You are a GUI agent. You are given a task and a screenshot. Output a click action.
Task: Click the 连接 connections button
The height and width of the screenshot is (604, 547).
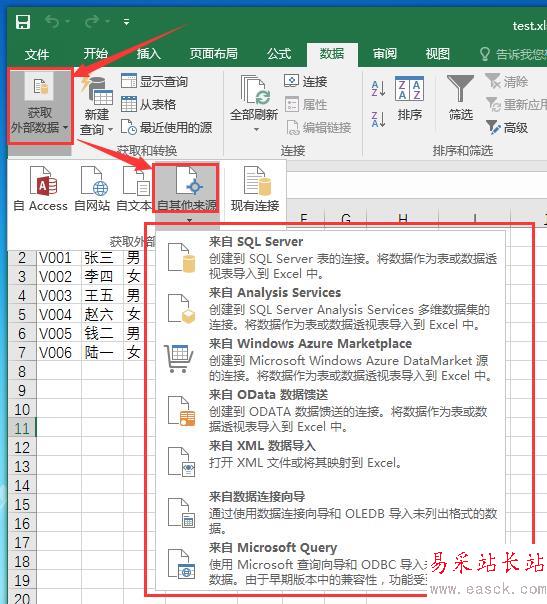click(x=305, y=81)
